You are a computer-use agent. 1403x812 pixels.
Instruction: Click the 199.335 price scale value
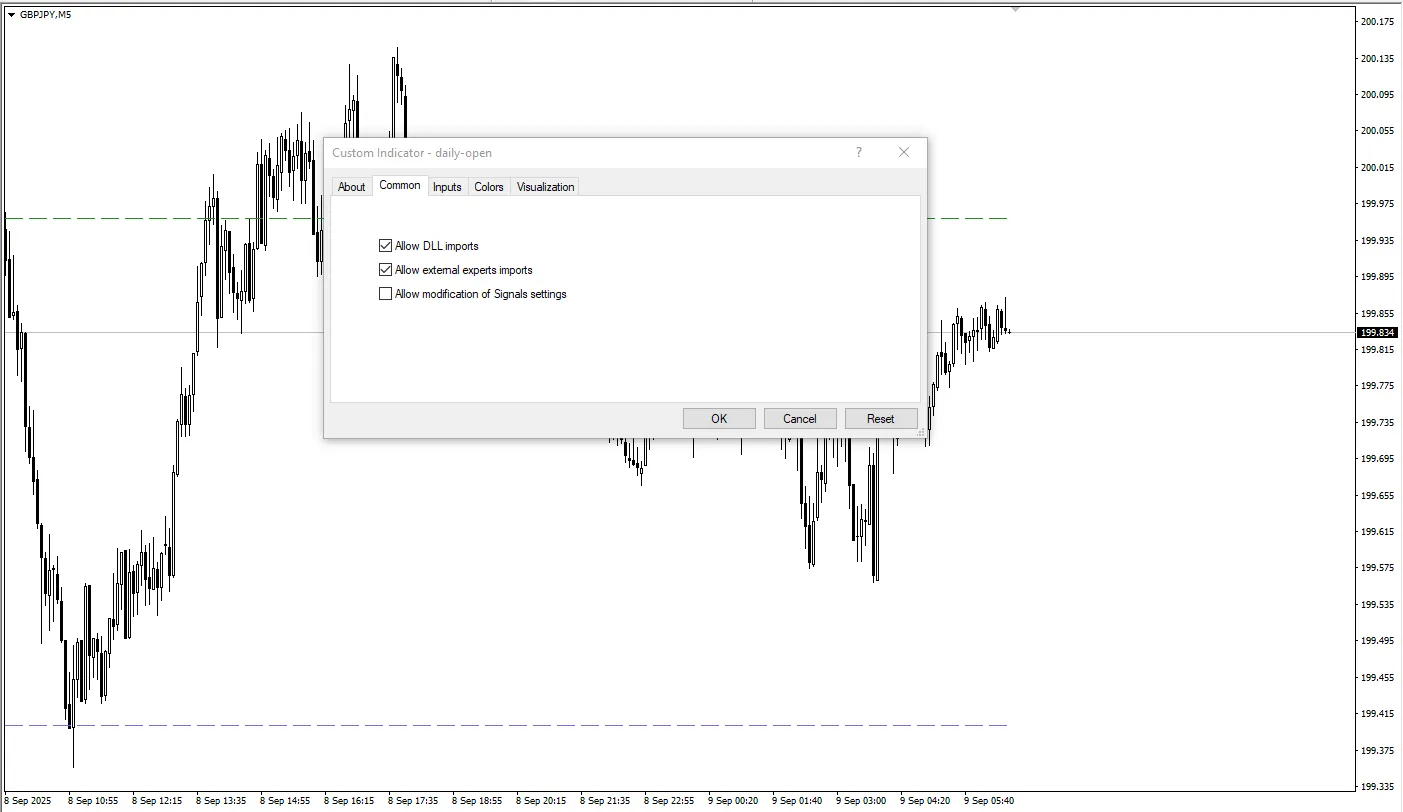pos(1377,786)
